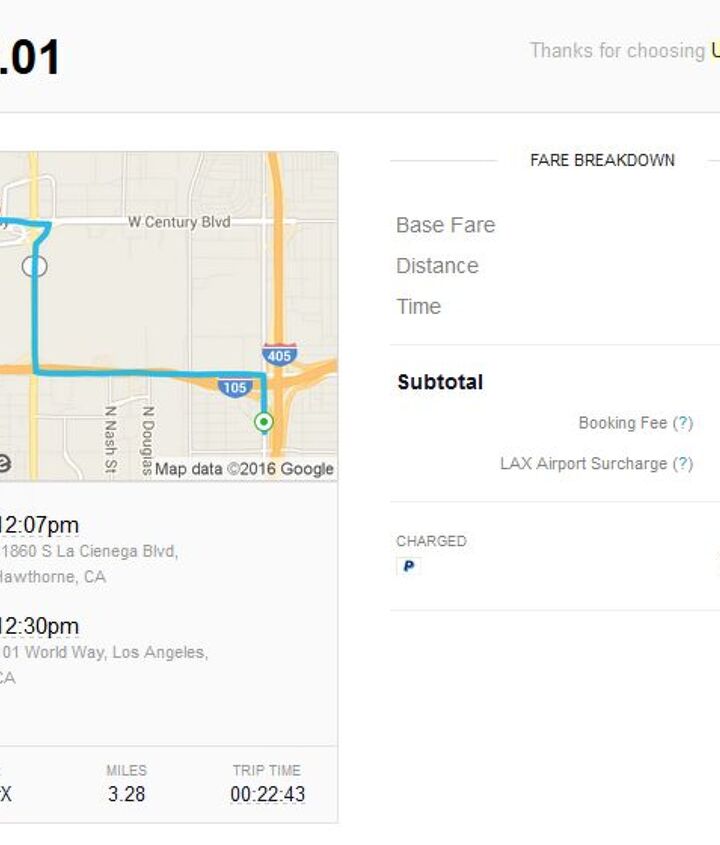Click the green destination marker on map
This screenshot has height=845, width=720.
[264, 422]
